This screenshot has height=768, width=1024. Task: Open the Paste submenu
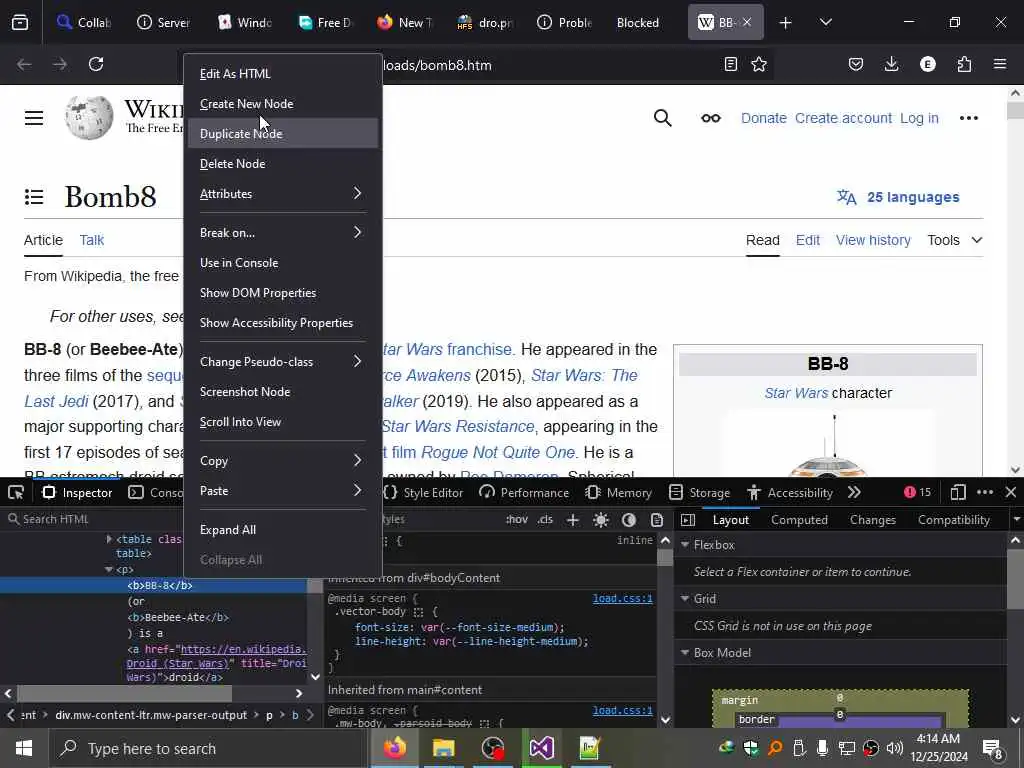(283, 490)
